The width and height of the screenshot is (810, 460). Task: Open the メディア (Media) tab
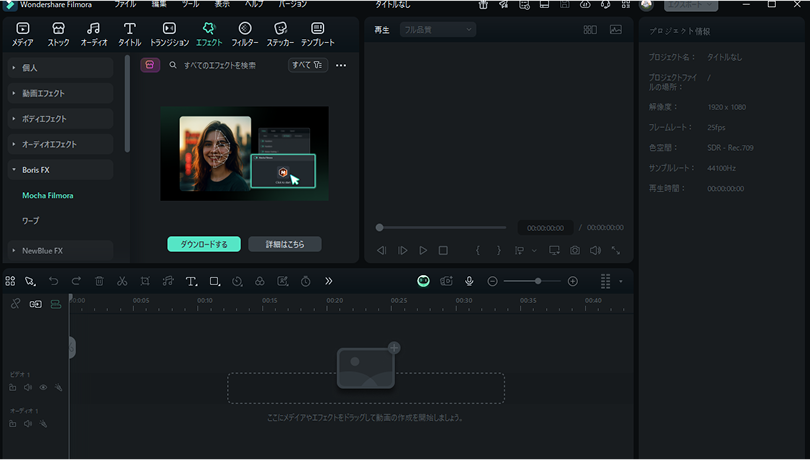[23, 34]
